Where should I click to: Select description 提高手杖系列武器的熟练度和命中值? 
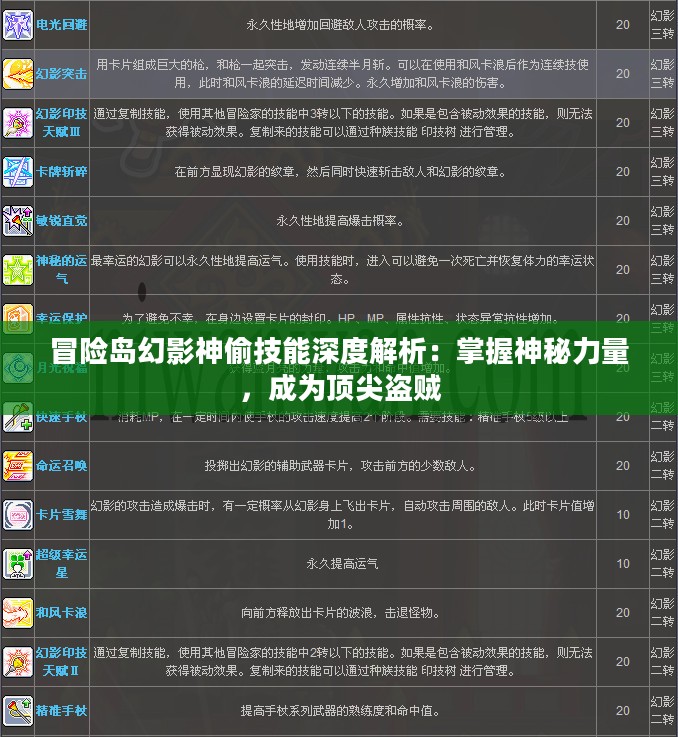pos(340,711)
